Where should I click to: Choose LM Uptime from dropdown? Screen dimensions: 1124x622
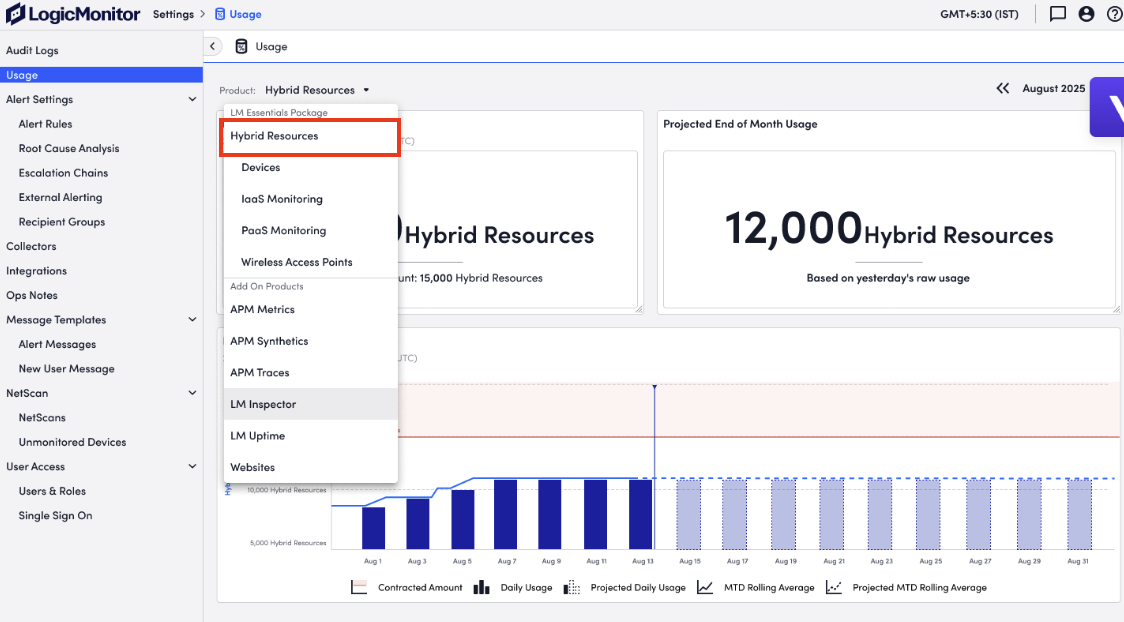[x=310, y=435]
